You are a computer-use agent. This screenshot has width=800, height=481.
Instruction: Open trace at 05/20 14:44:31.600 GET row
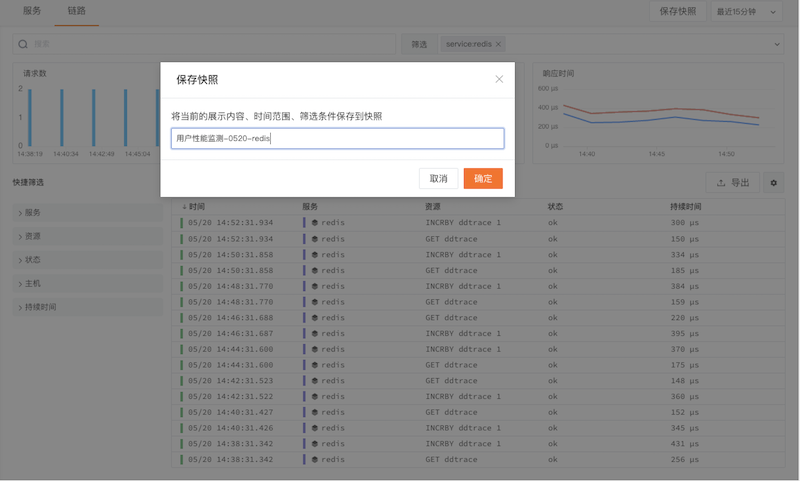tap(478, 365)
